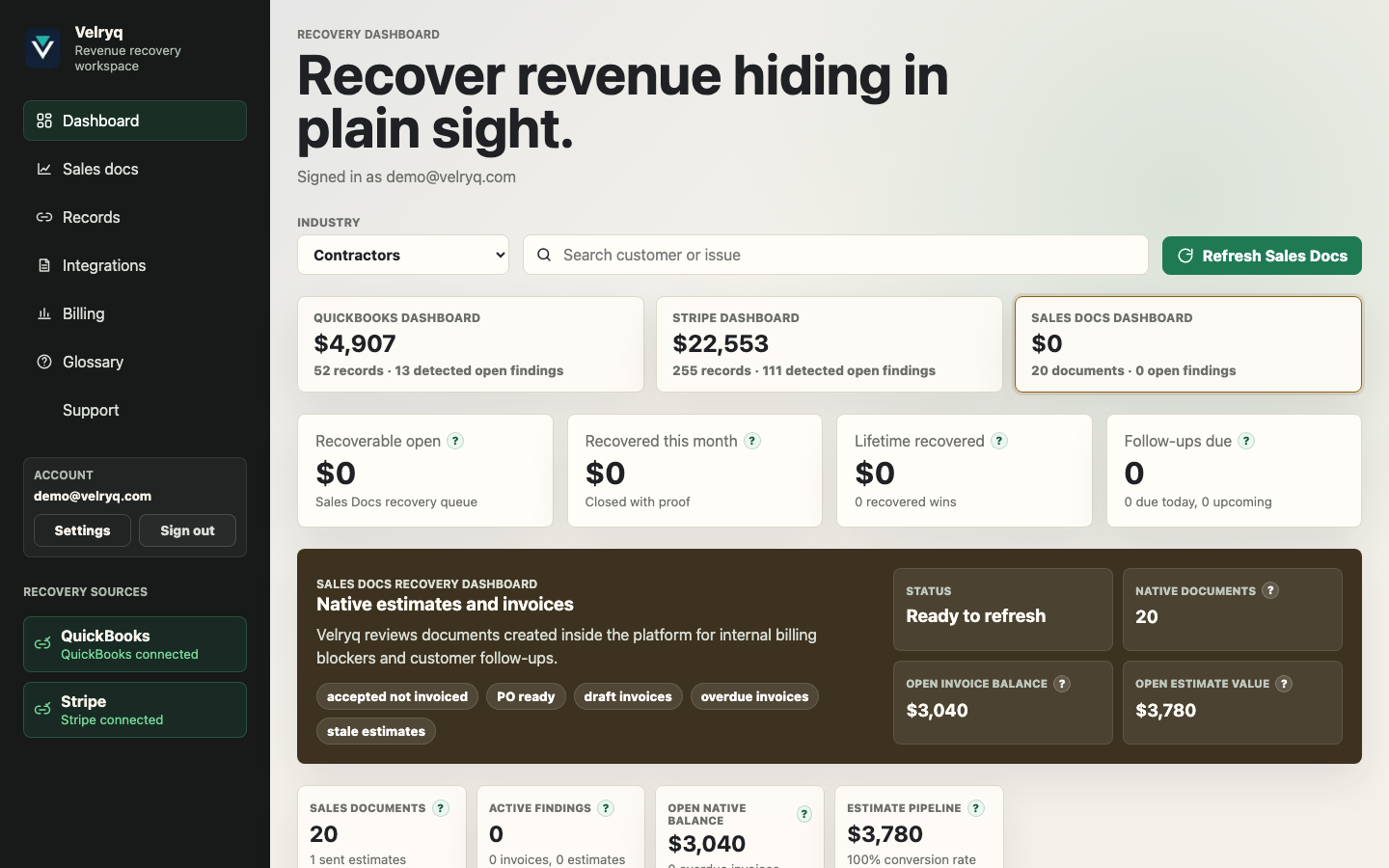Image resolution: width=1389 pixels, height=868 pixels.
Task: Click the Search customer or issue field
Action: coord(835,255)
